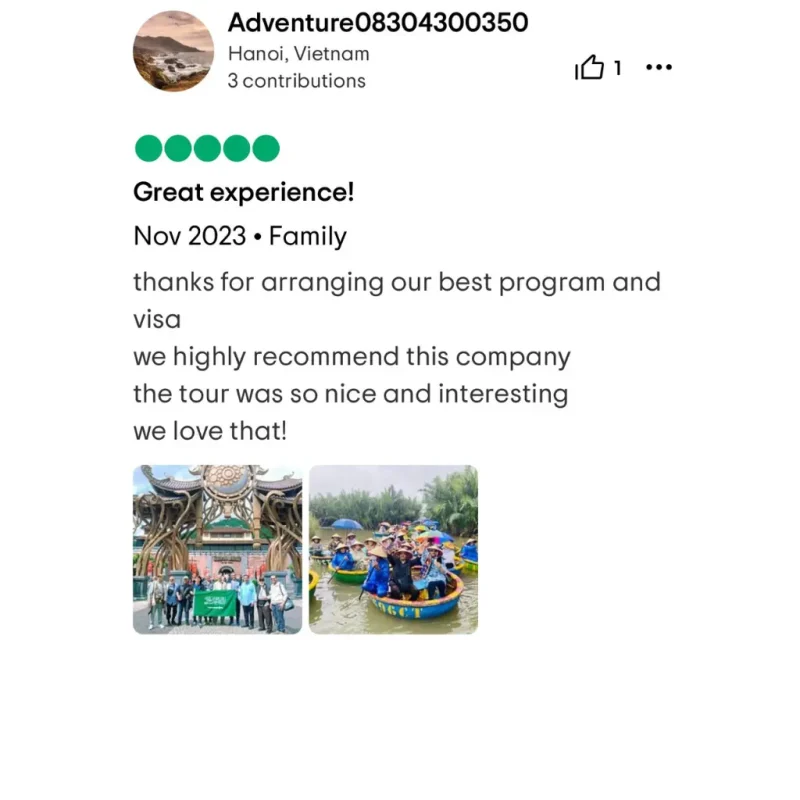Viewport: 800px width, 800px height.
Task: Click the Family trip type label
Action: (308, 236)
